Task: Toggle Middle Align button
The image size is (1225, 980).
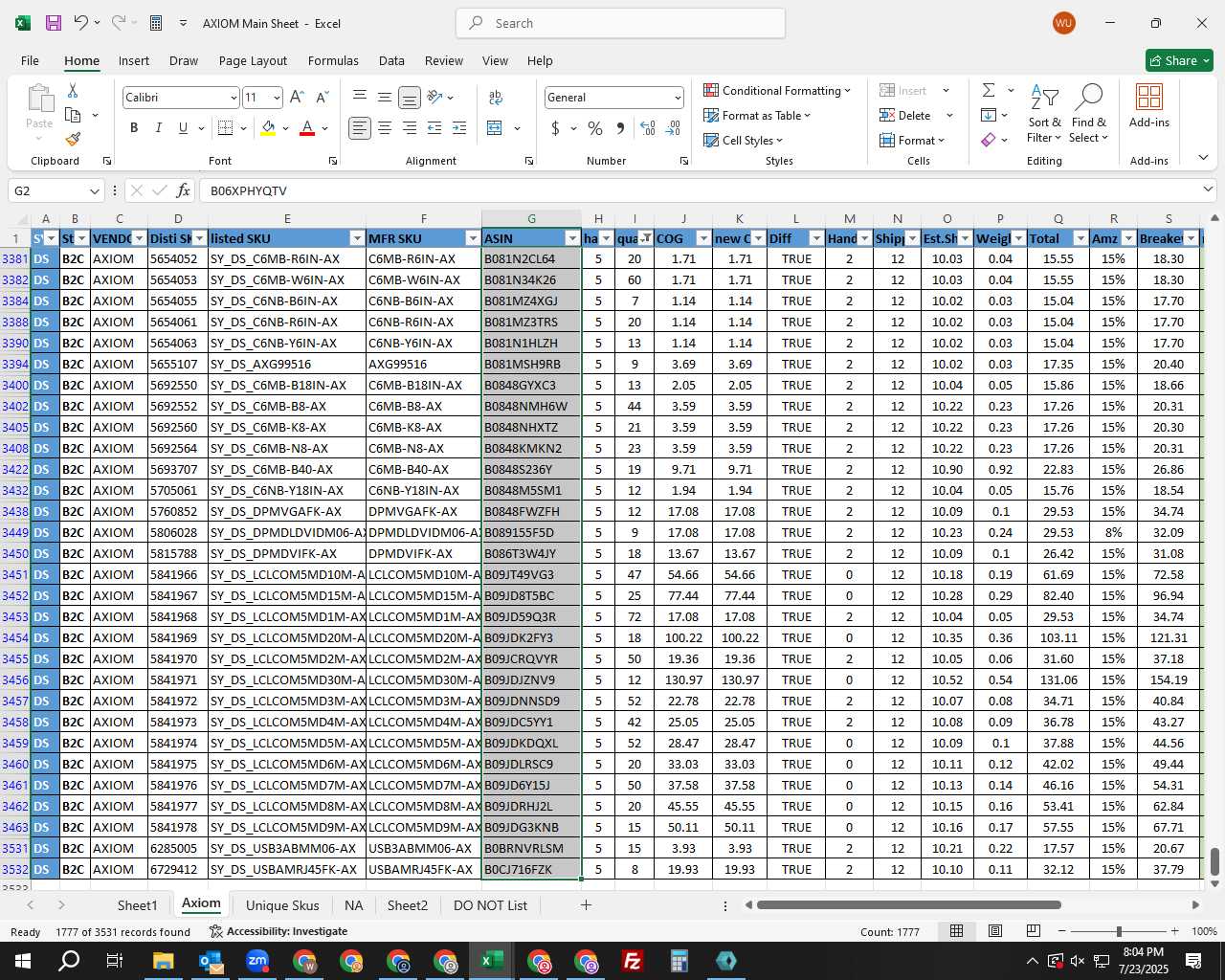Action: coord(385,97)
